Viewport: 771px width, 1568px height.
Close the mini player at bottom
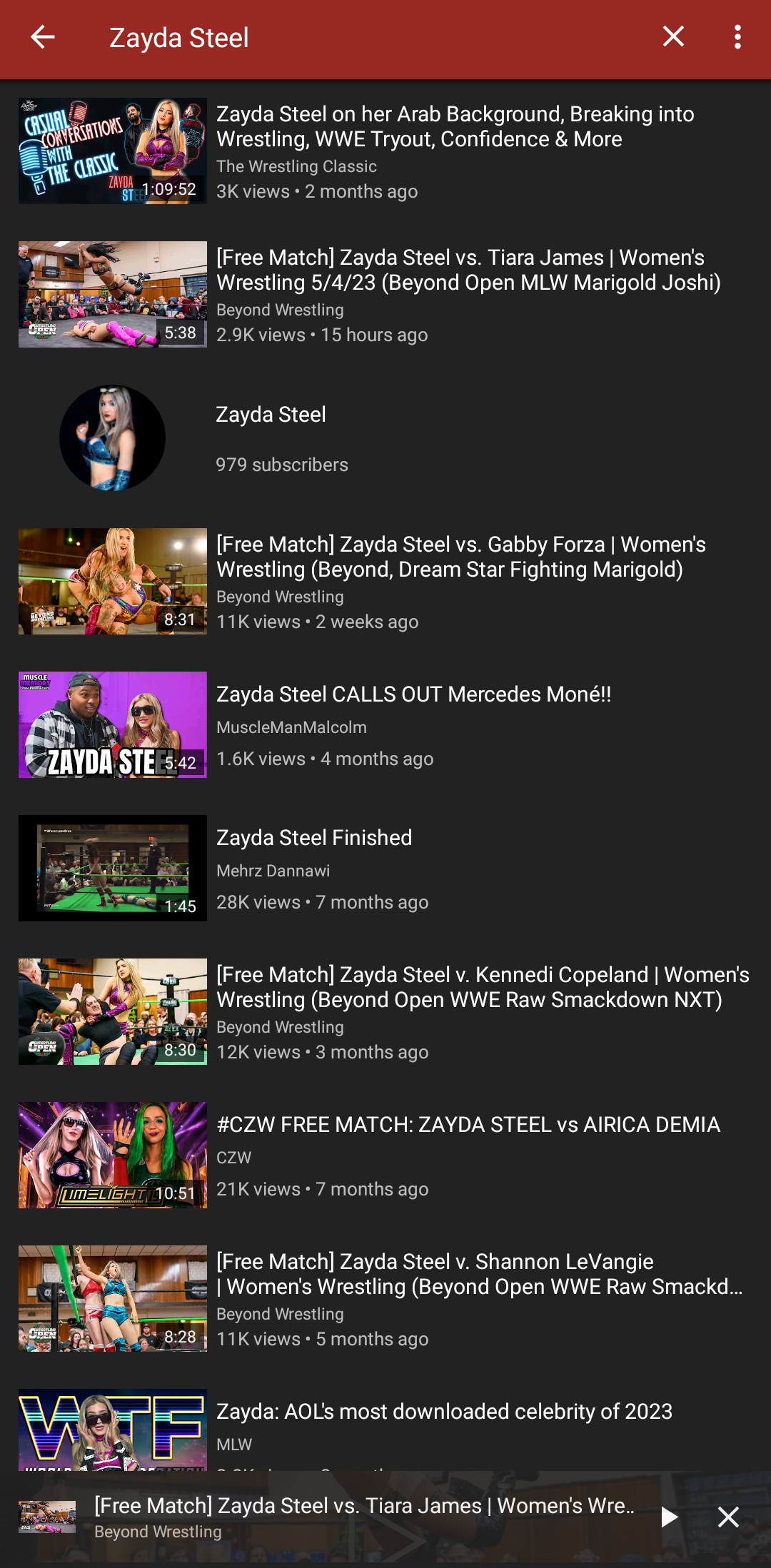pos(727,1517)
